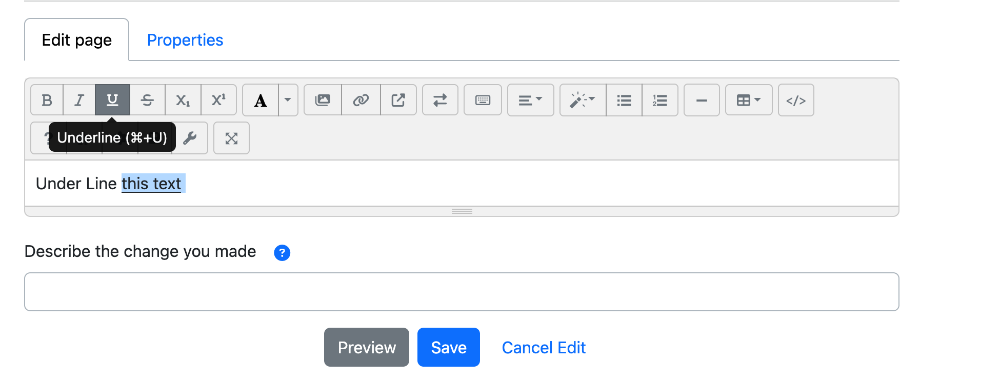The height and width of the screenshot is (392, 999).
Task: Insert an unordered bullet list
Action: [624, 100]
